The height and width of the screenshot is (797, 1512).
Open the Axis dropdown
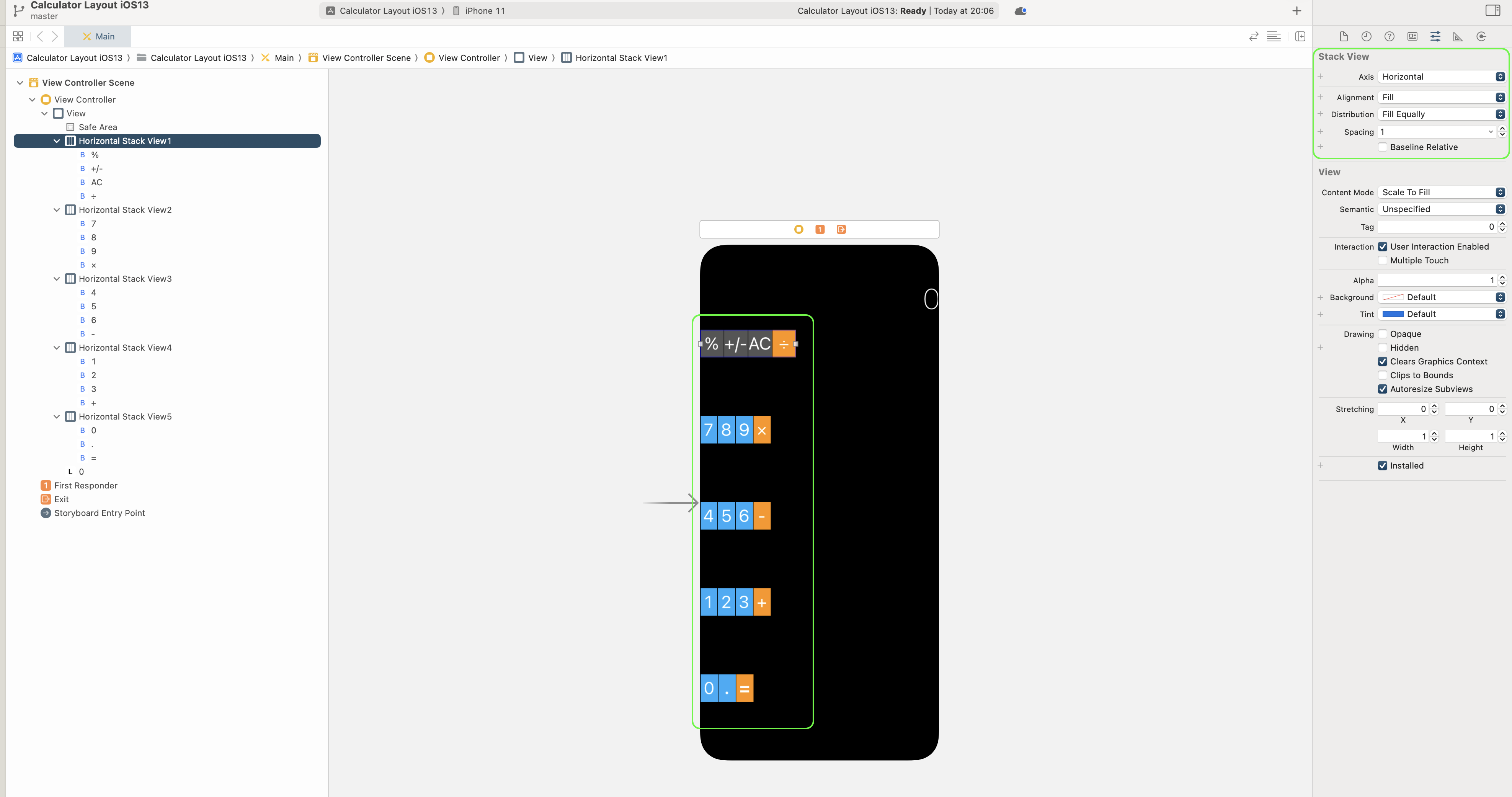tap(1442, 77)
